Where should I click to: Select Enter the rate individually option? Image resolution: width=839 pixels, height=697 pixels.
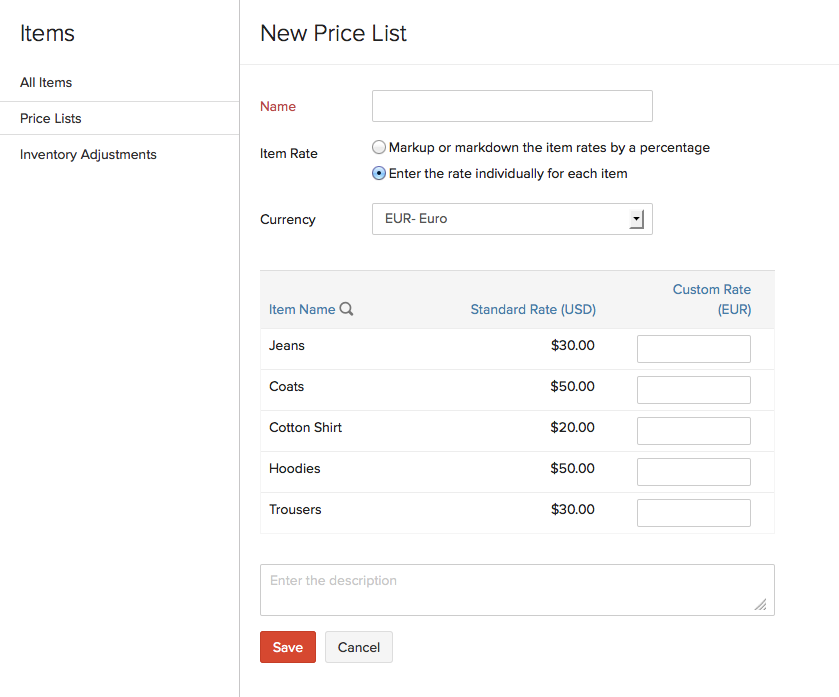click(379, 172)
